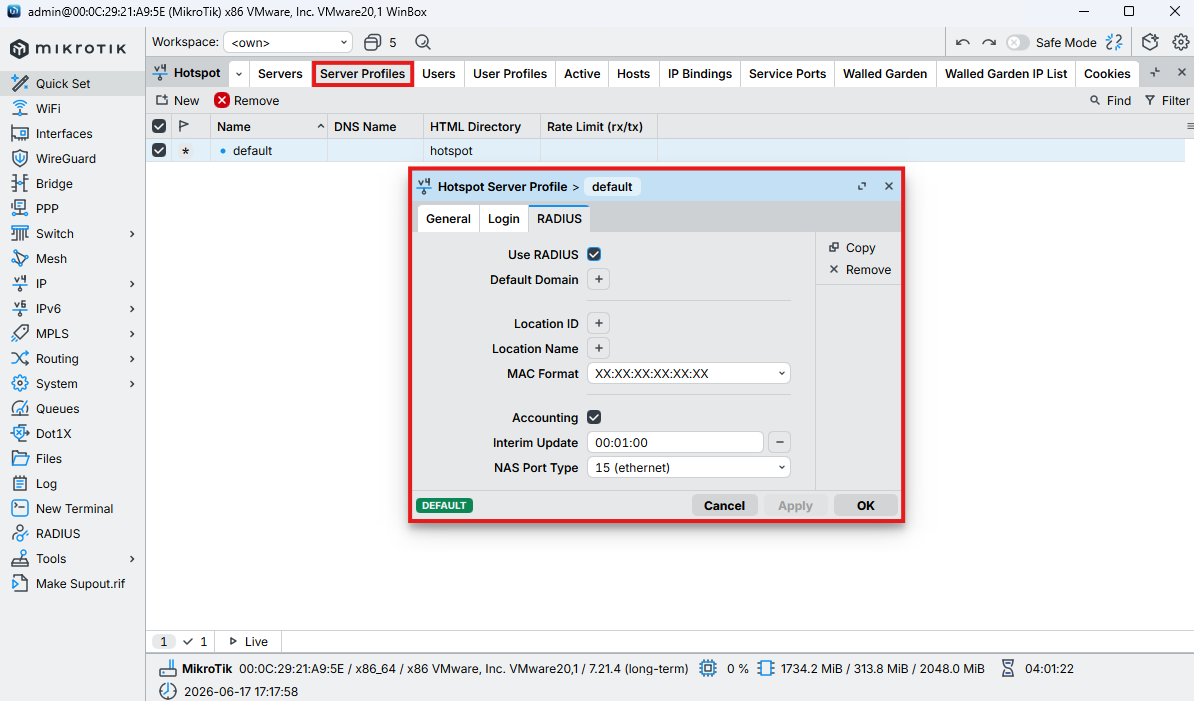
Task: Click the Cancel button
Action: tap(724, 505)
